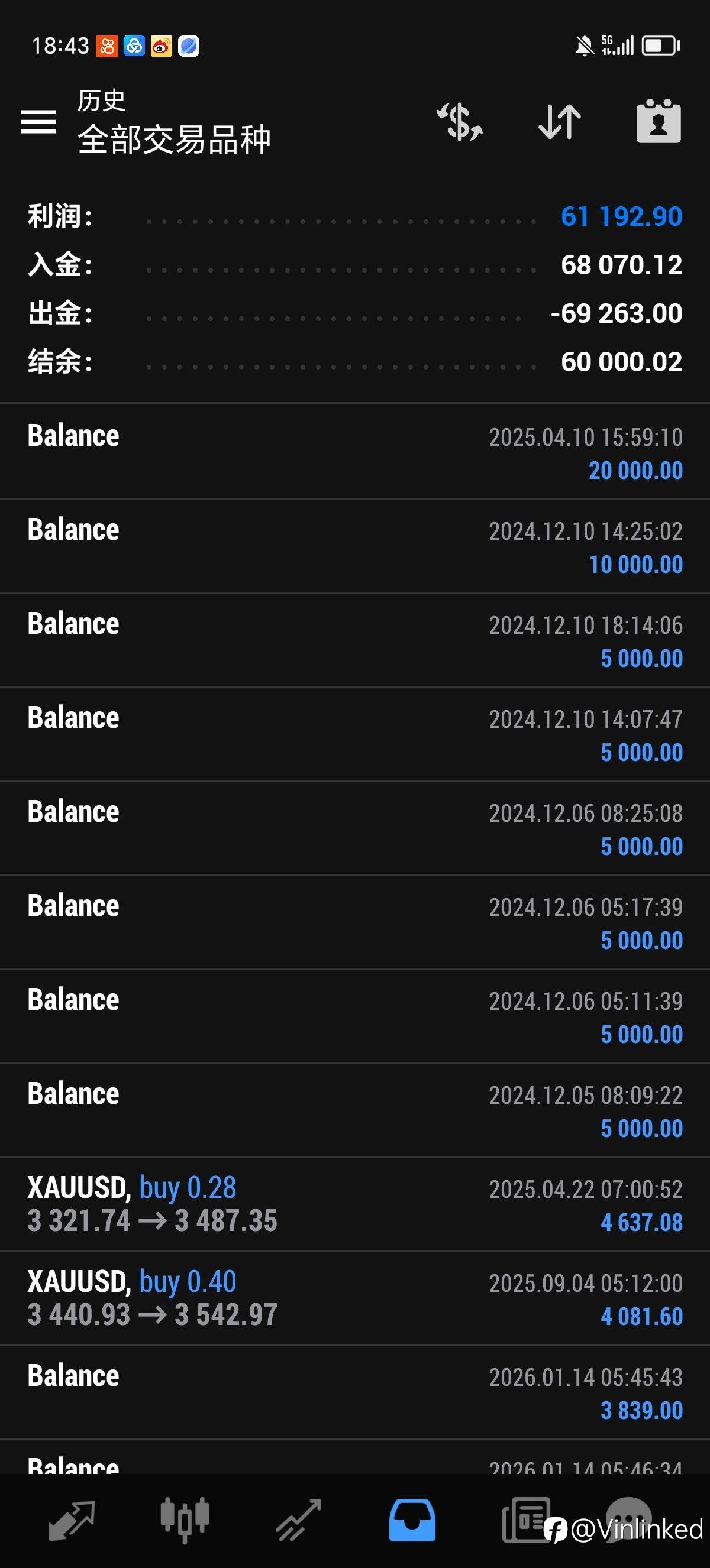Tap the Weibo notification icon
Screen dimensions: 710x1568
[x=162, y=46]
